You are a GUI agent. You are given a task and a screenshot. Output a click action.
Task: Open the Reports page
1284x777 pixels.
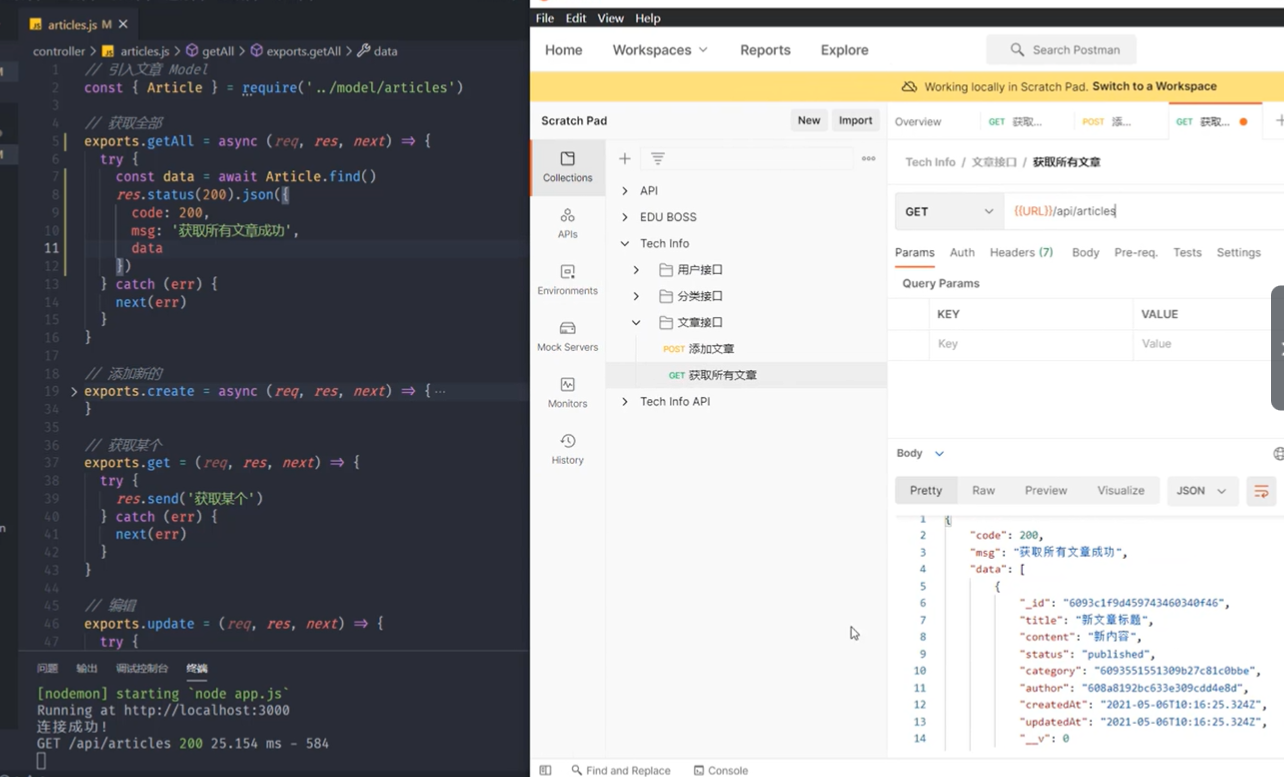(765, 50)
